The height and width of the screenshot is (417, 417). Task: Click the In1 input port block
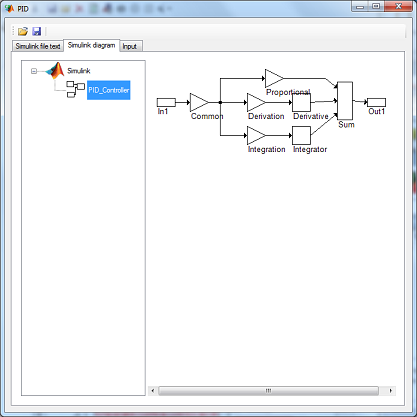166,102
